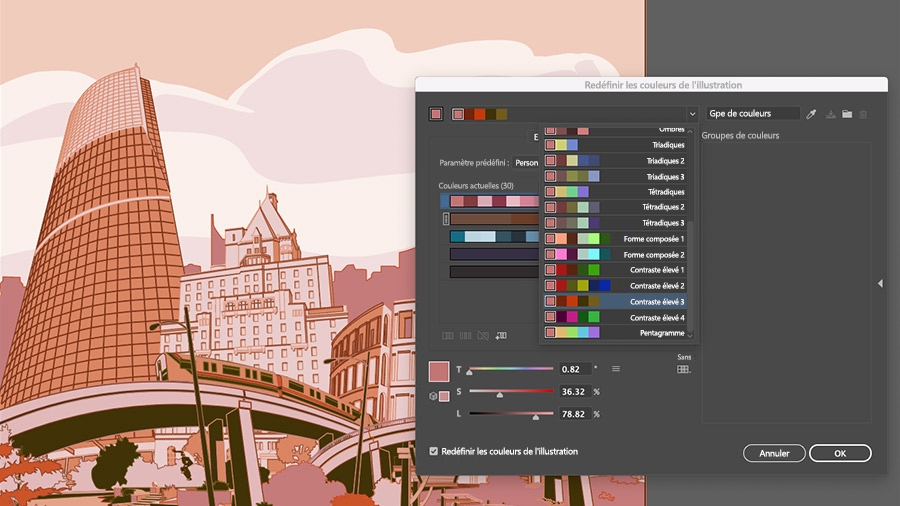Choose Pentagramme harmony rule

pyautogui.click(x=615, y=333)
